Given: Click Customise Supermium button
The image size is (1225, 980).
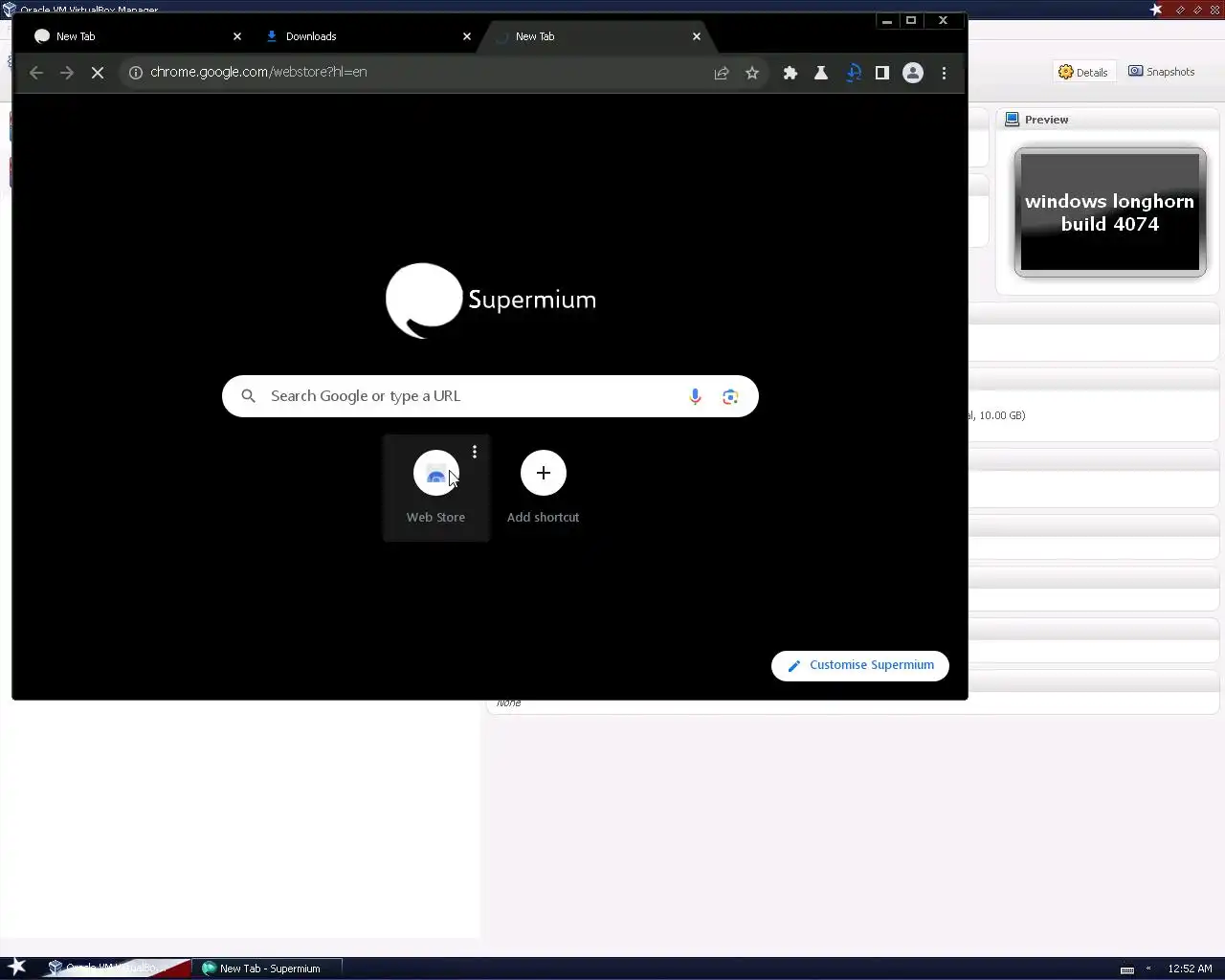Looking at the screenshot, I should pos(860,665).
